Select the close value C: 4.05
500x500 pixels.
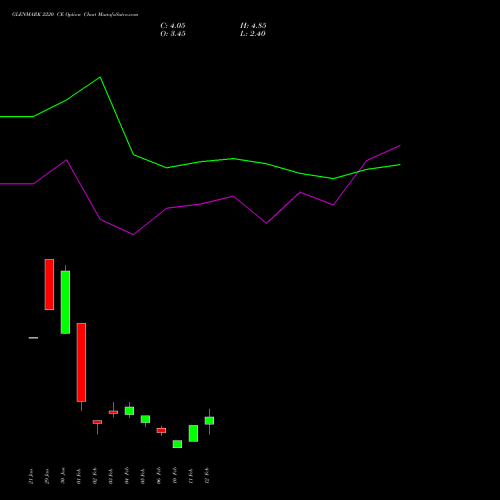[173, 26]
